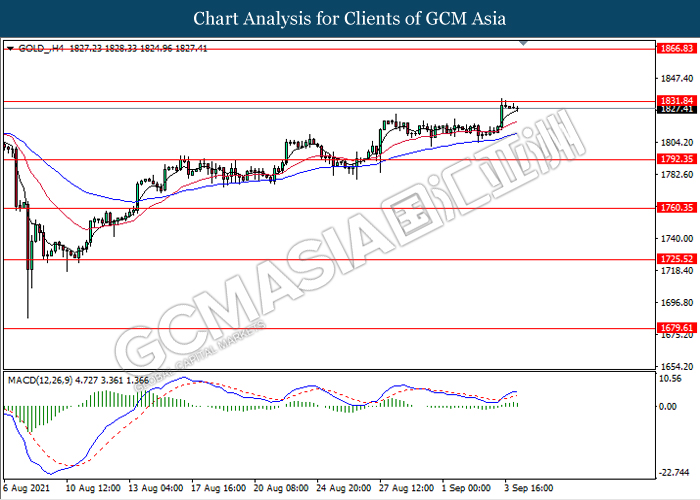Click the MACD scale value 10.56
Screen dimensions: 700x500
(671, 379)
